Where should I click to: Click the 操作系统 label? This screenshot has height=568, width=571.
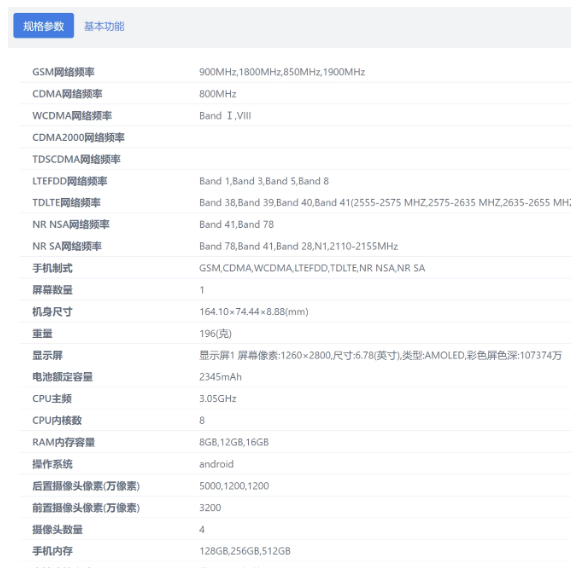(x=52, y=465)
